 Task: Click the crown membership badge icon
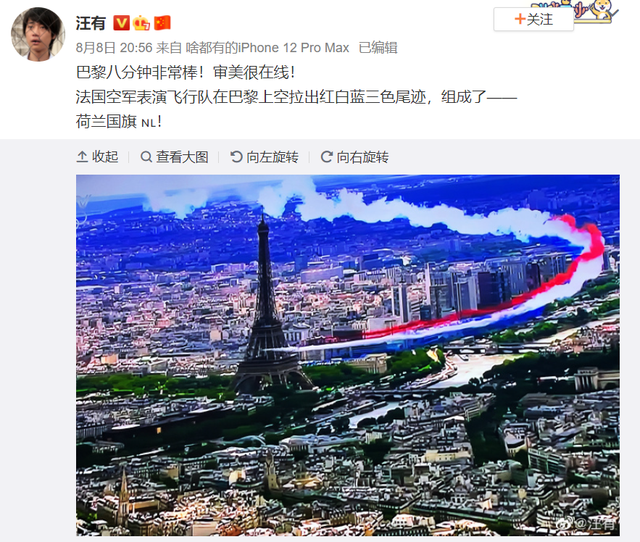[141, 23]
